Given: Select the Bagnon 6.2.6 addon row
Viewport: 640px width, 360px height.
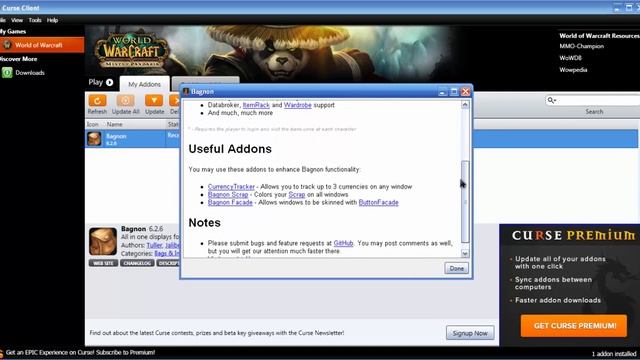Looking at the screenshot, I should point(361,139).
